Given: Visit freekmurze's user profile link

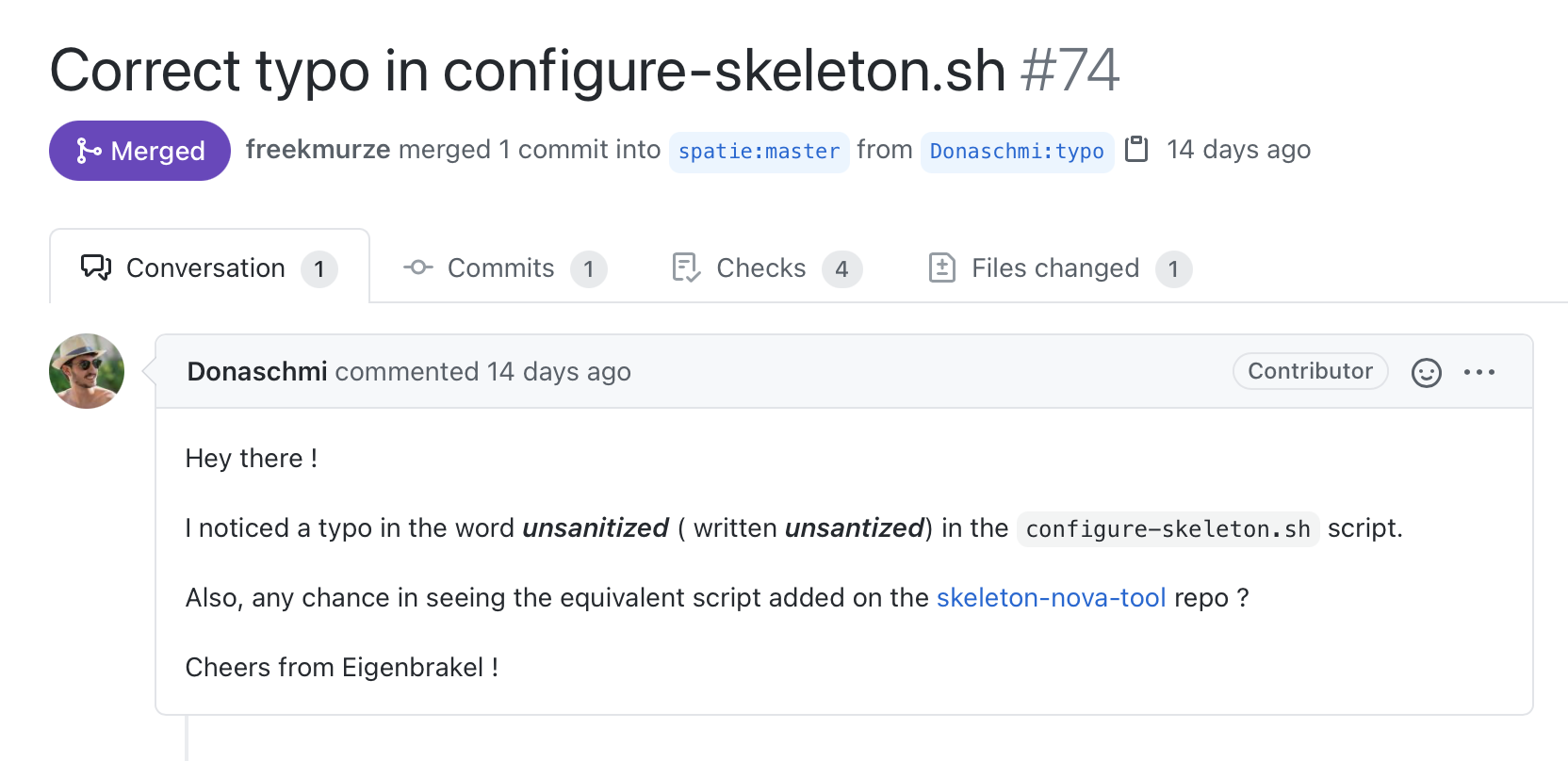Looking at the screenshot, I should click(x=318, y=150).
